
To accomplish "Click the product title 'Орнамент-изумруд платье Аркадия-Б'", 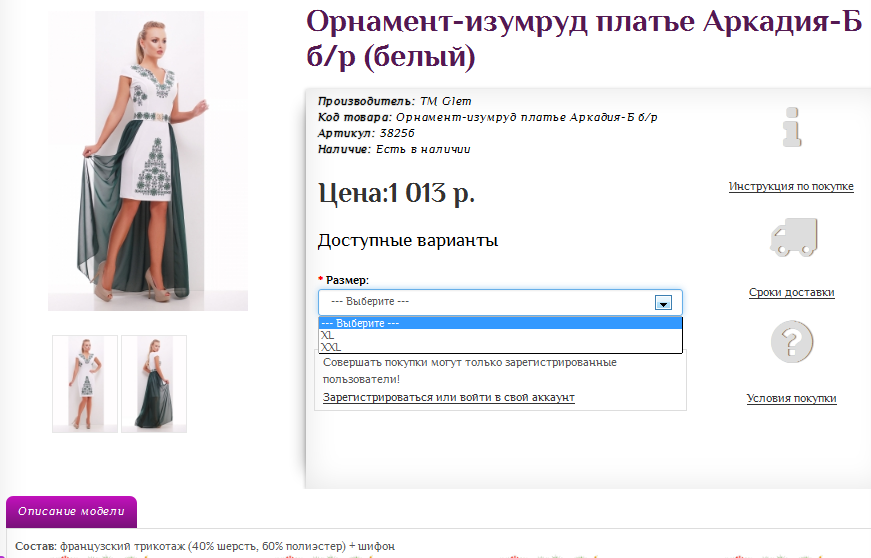I will [x=584, y=39].
